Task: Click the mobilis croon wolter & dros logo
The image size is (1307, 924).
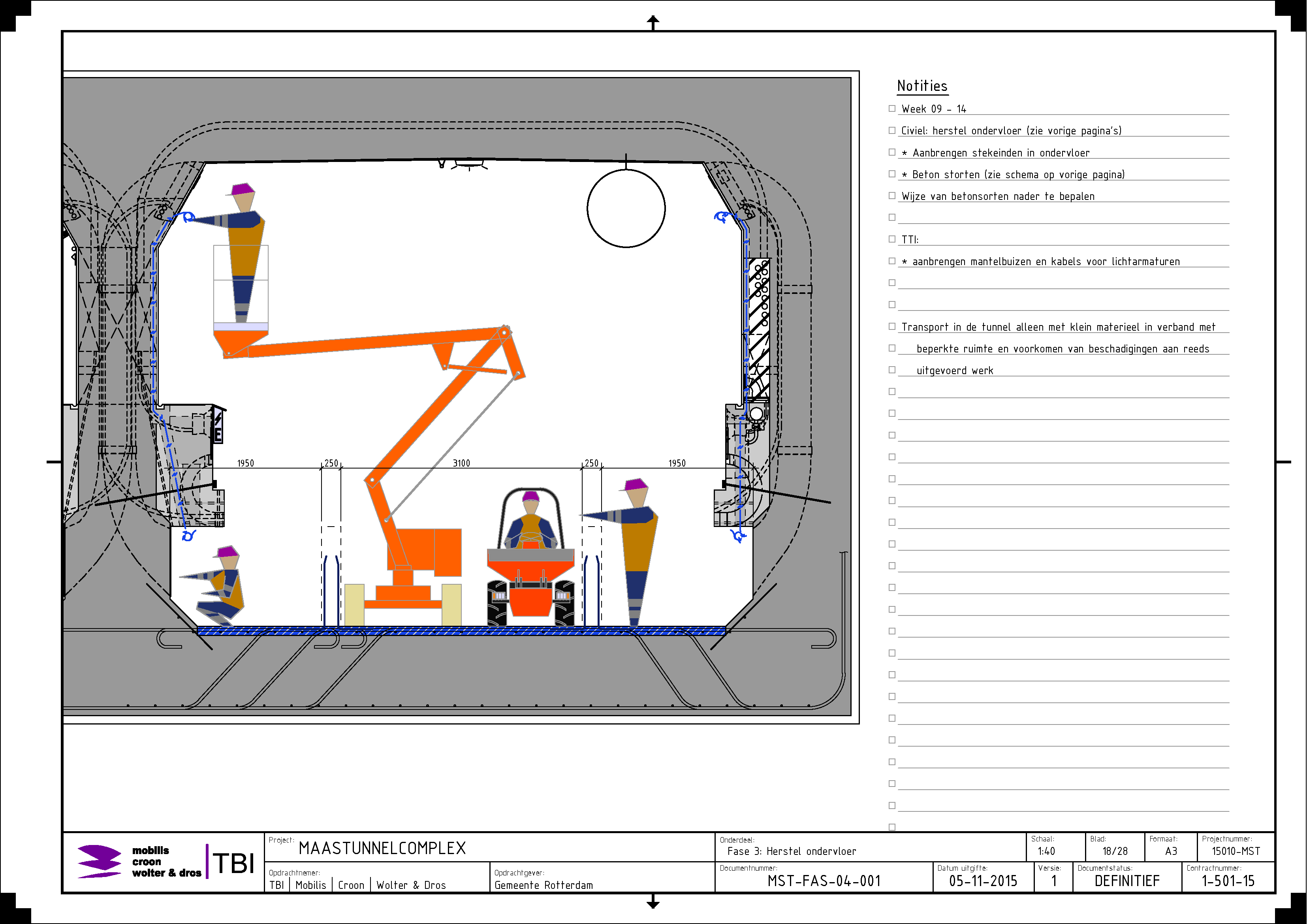Action: (x=139, y=861)
